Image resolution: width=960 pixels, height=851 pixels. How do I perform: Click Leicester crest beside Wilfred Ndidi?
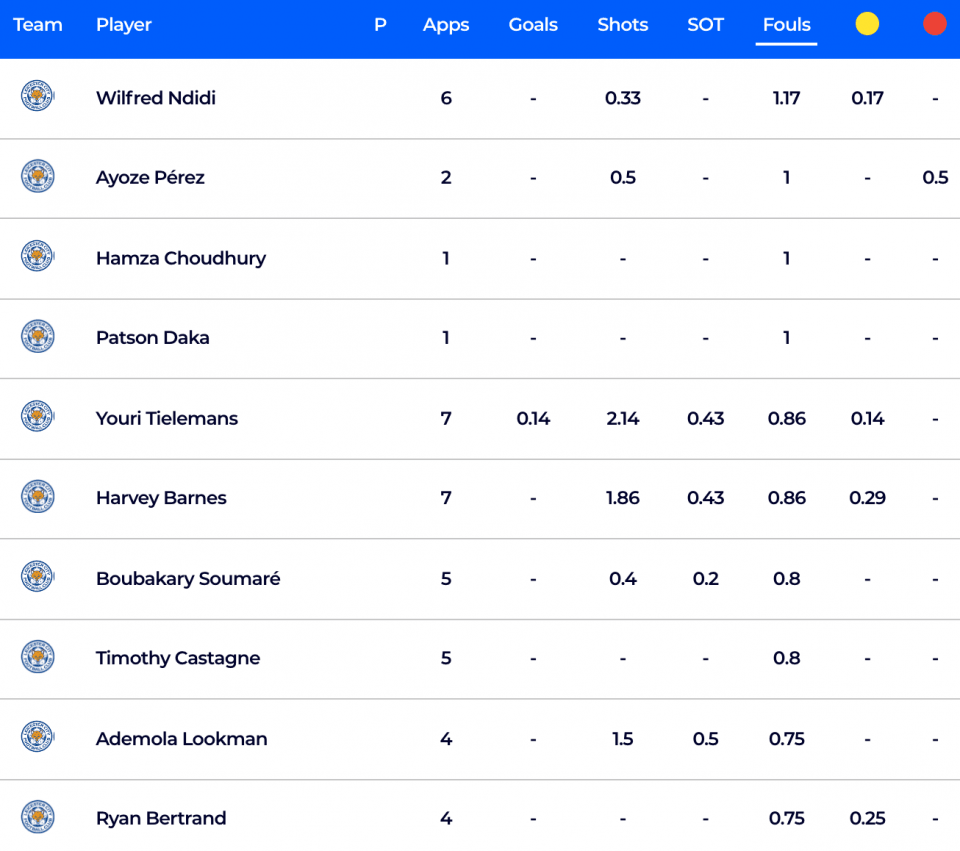tap(37, 96)
